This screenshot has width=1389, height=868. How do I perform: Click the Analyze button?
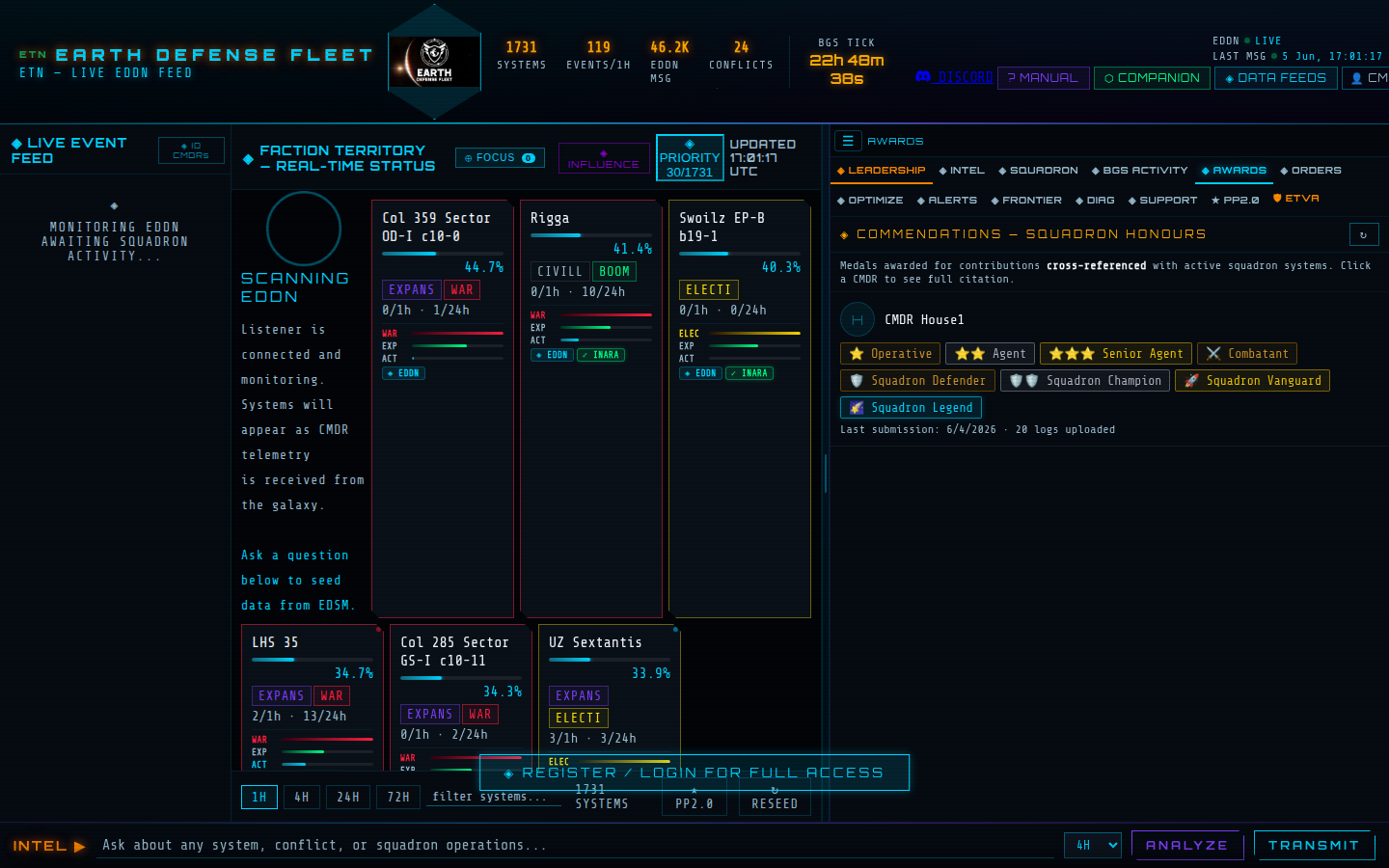[1187, 845]
